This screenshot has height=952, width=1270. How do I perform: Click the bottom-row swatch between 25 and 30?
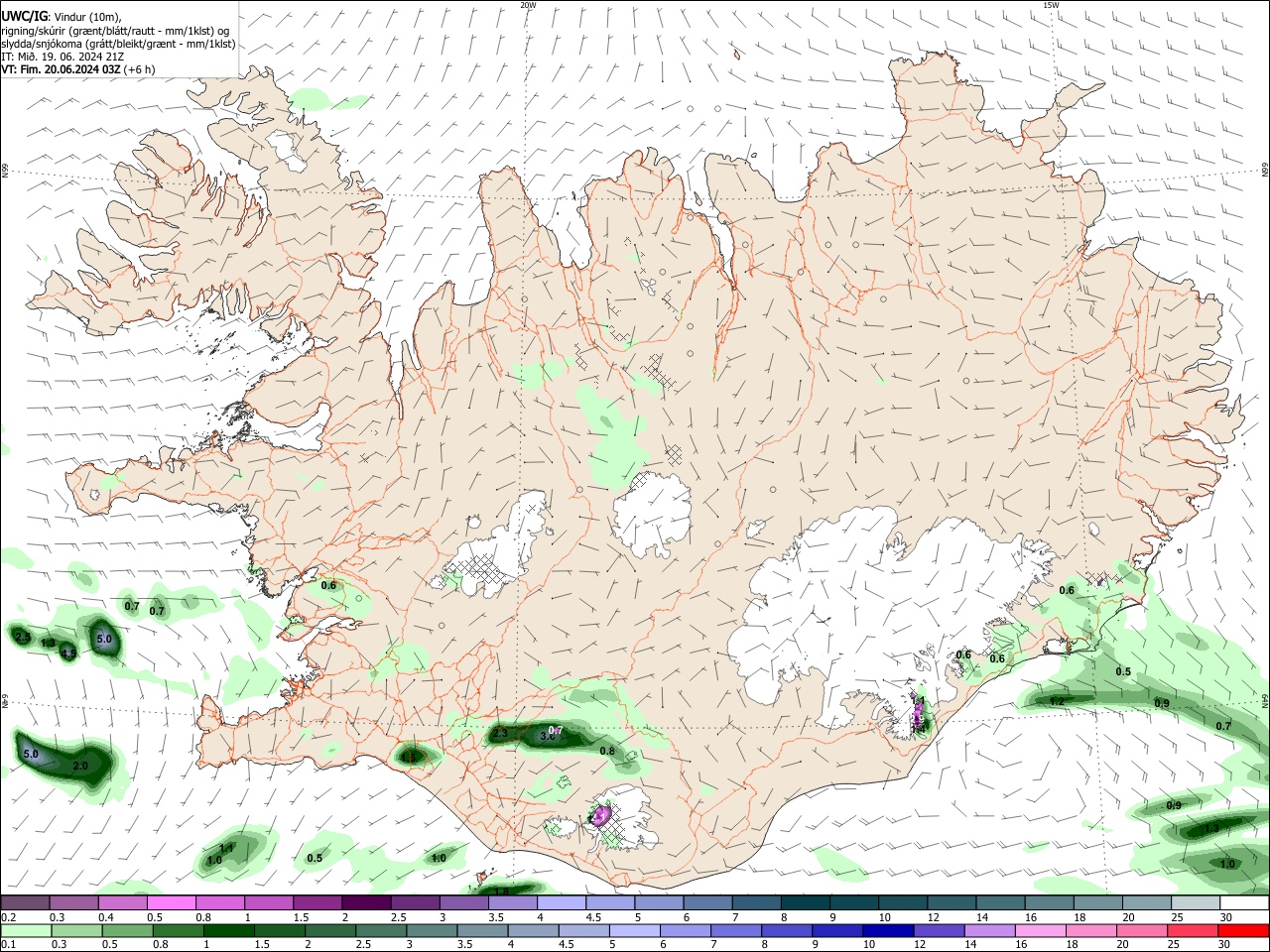click(1192, 930)
